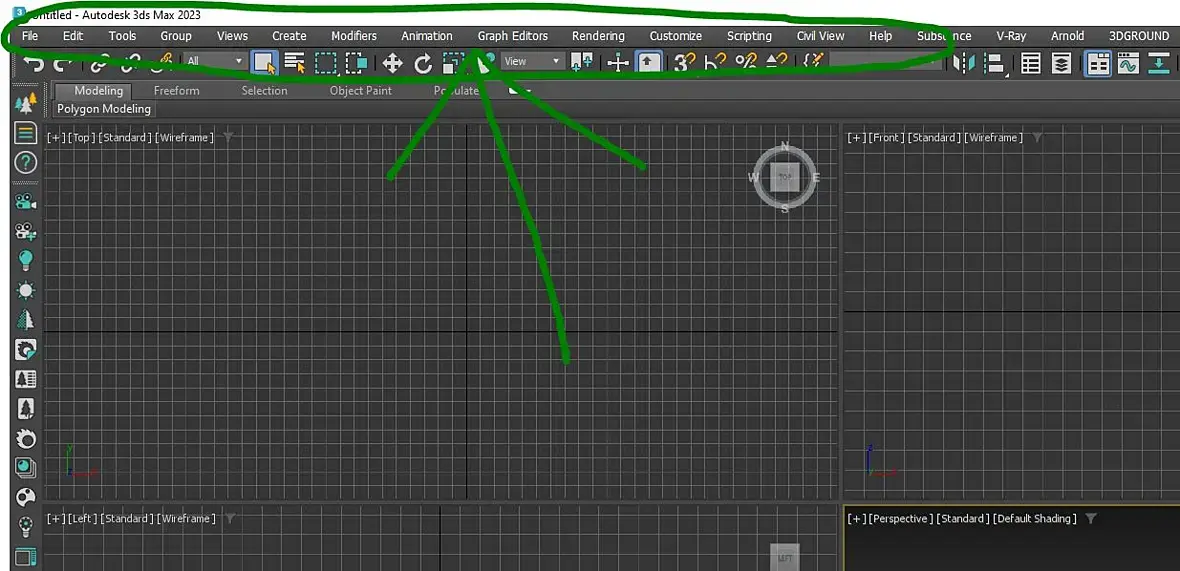1180x571 pixels.
Task: Click the filter funnel icon in Top viewport
Action: tap(229, 138)
